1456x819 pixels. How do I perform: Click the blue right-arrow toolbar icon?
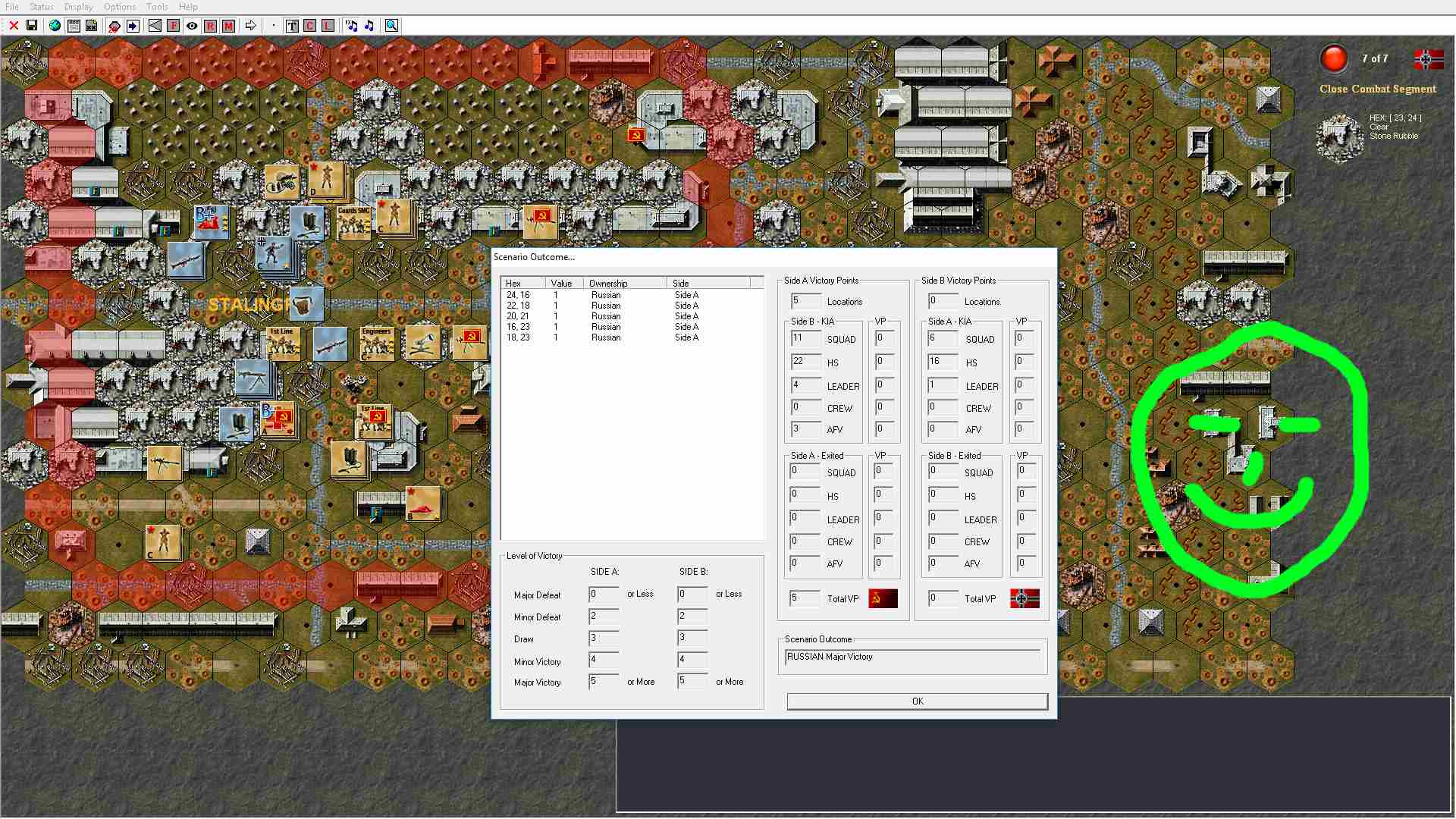(x=133, y=26)
